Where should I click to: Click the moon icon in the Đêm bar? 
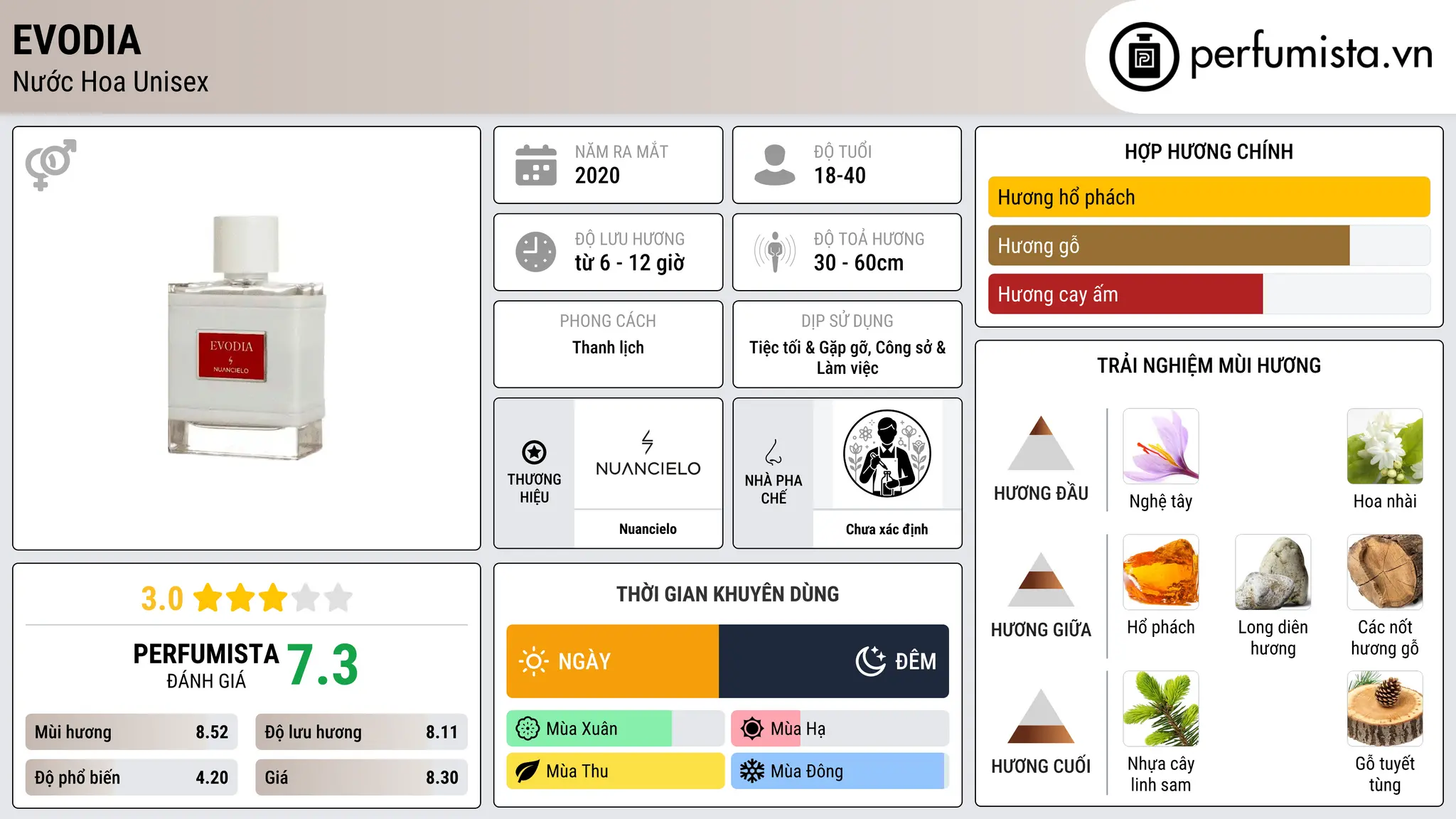(x=870, y=661)
